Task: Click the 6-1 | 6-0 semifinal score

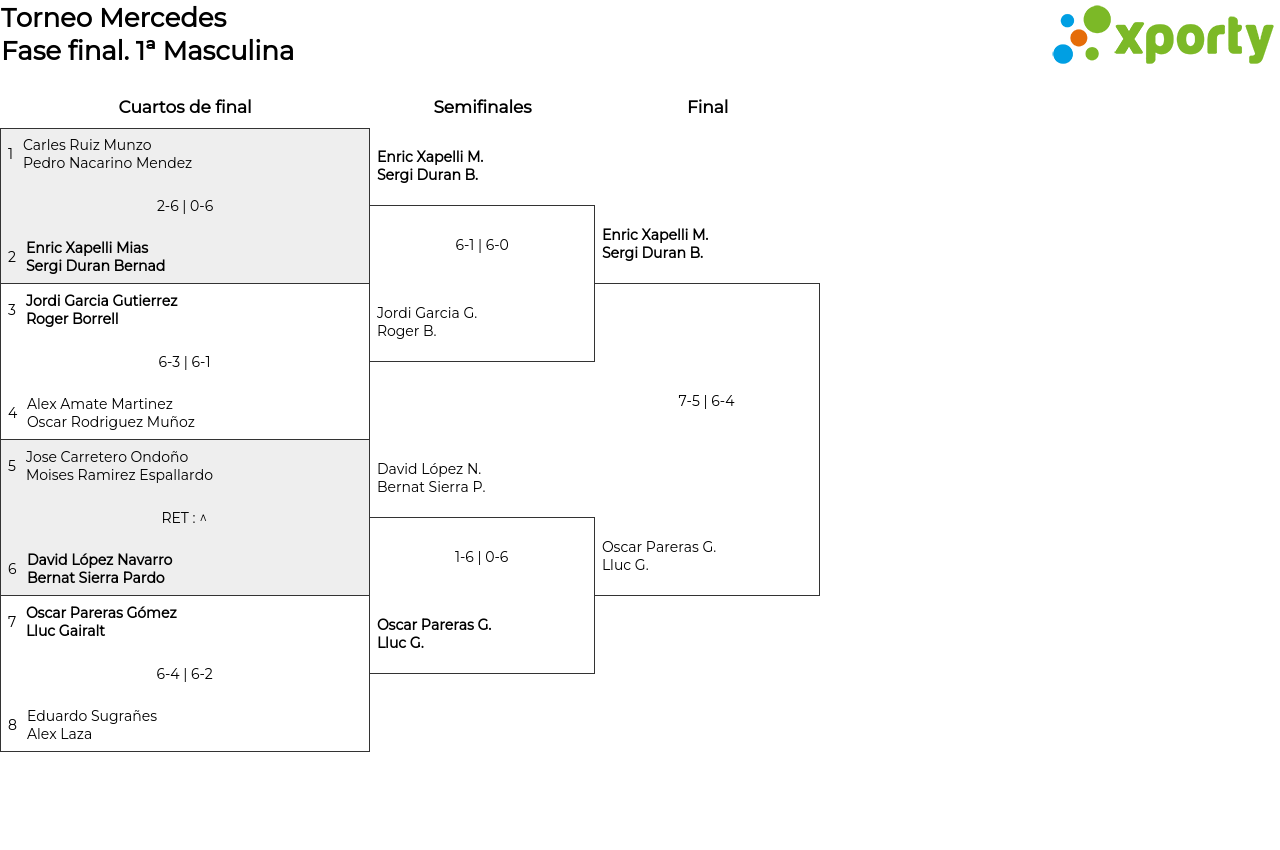Action: (x=482, y=245)
